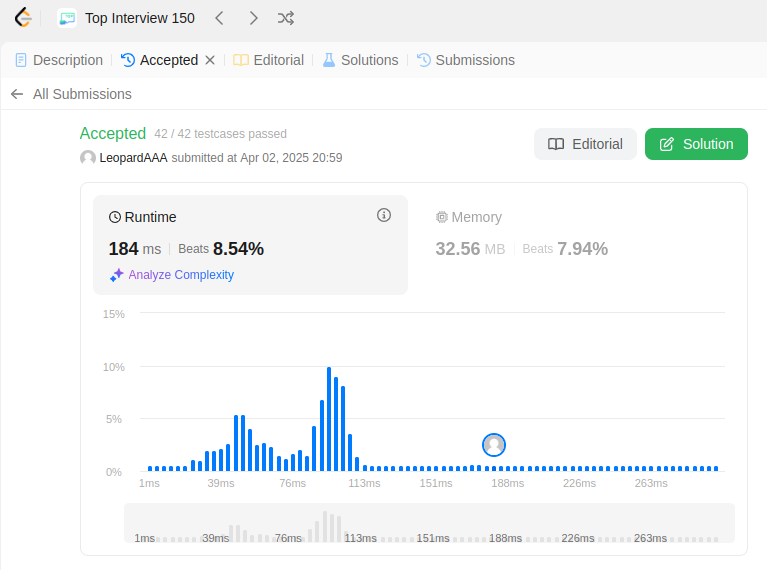Close the Accepted tab
This screenshot has width=767, height=570.
pos(210,60)
